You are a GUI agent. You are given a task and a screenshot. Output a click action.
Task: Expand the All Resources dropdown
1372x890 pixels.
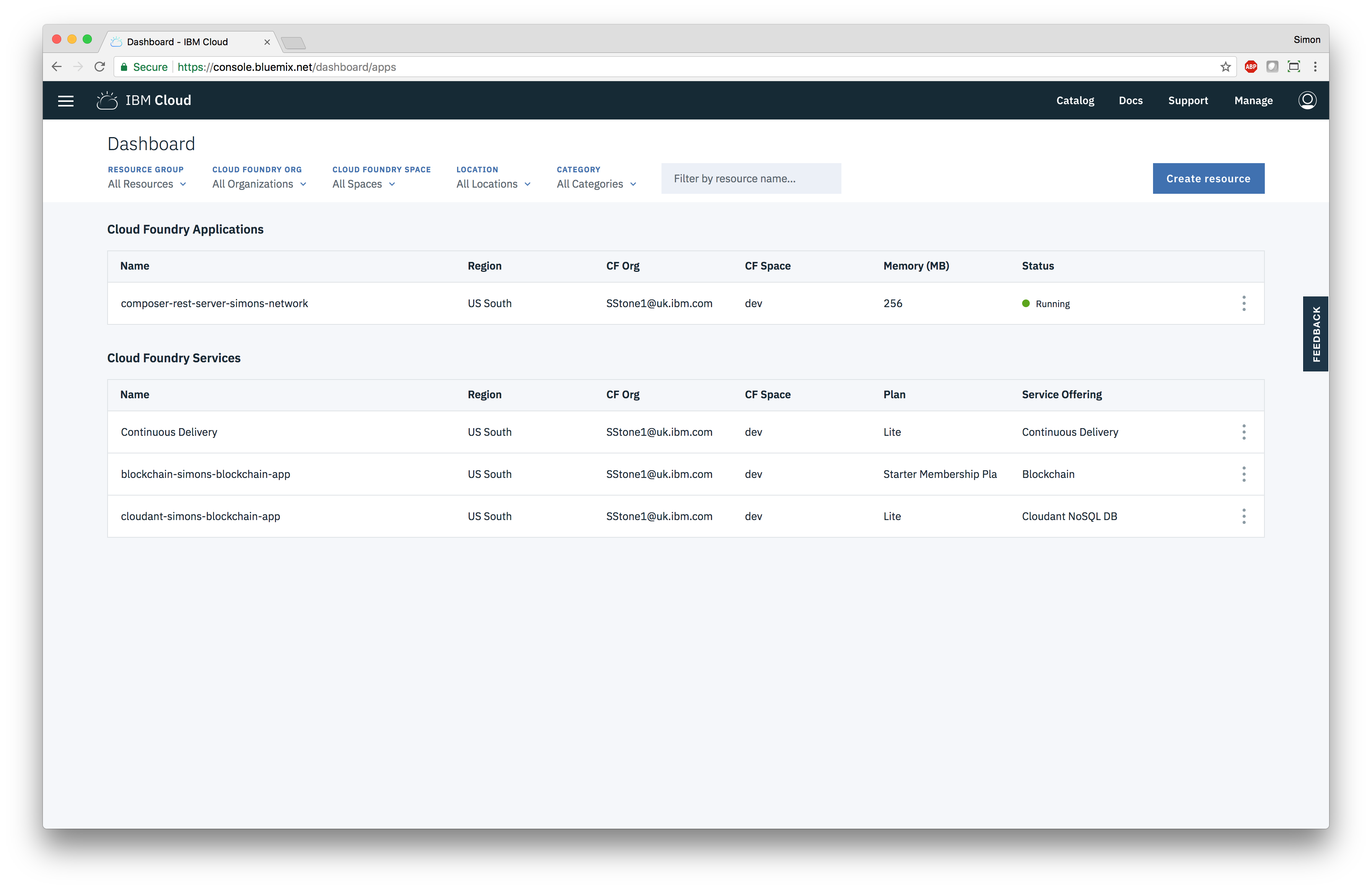point(147,184)
